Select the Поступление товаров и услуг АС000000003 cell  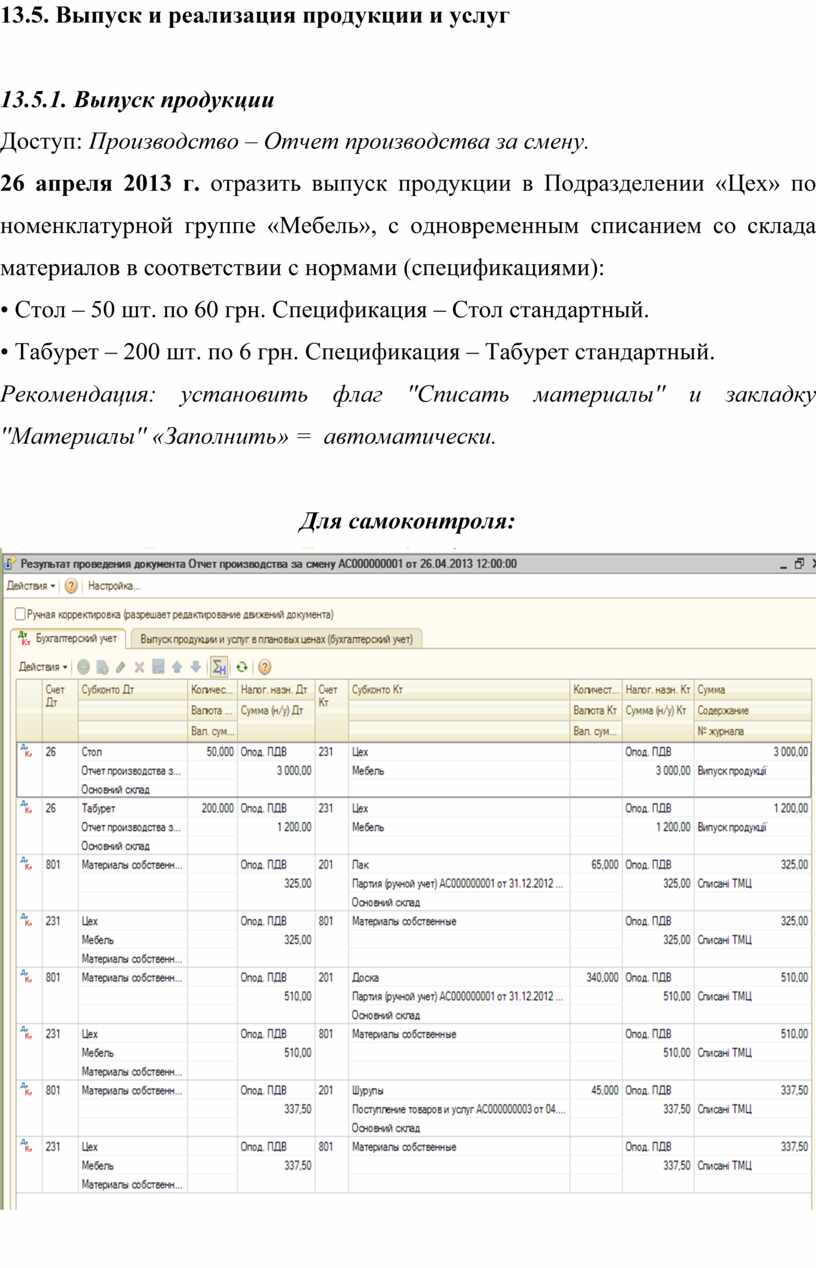[459, 1110]
